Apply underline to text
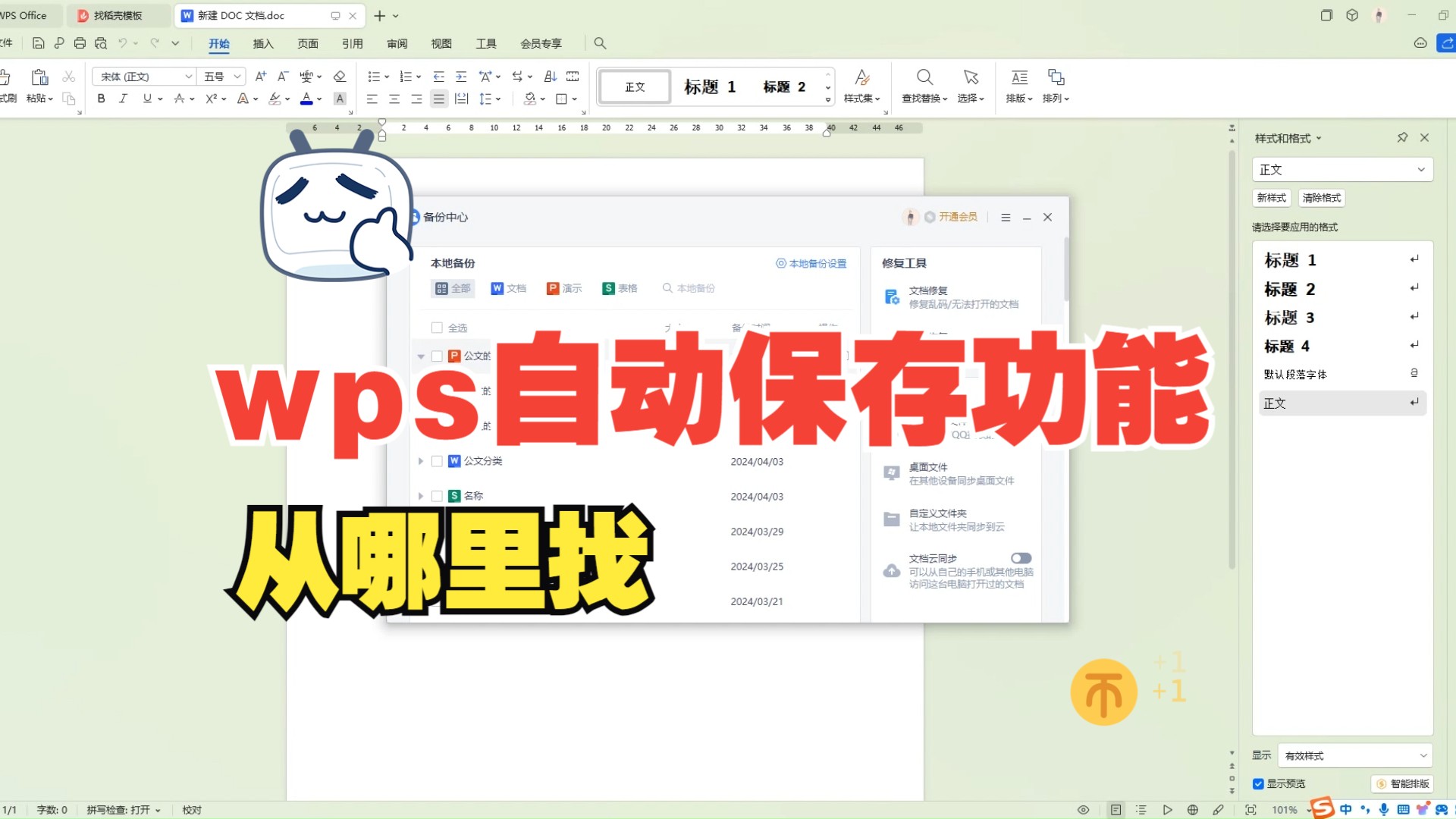The width and height of the screenshot is (1456, 819). click(147, 99)
